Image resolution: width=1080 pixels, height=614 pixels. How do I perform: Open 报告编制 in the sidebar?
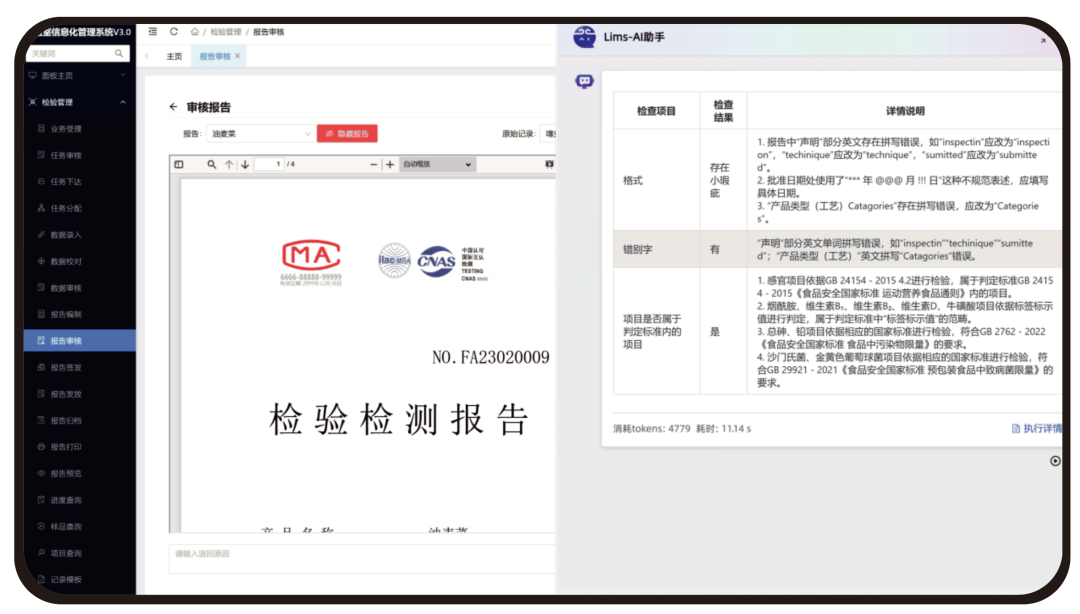tap(65, 314)
